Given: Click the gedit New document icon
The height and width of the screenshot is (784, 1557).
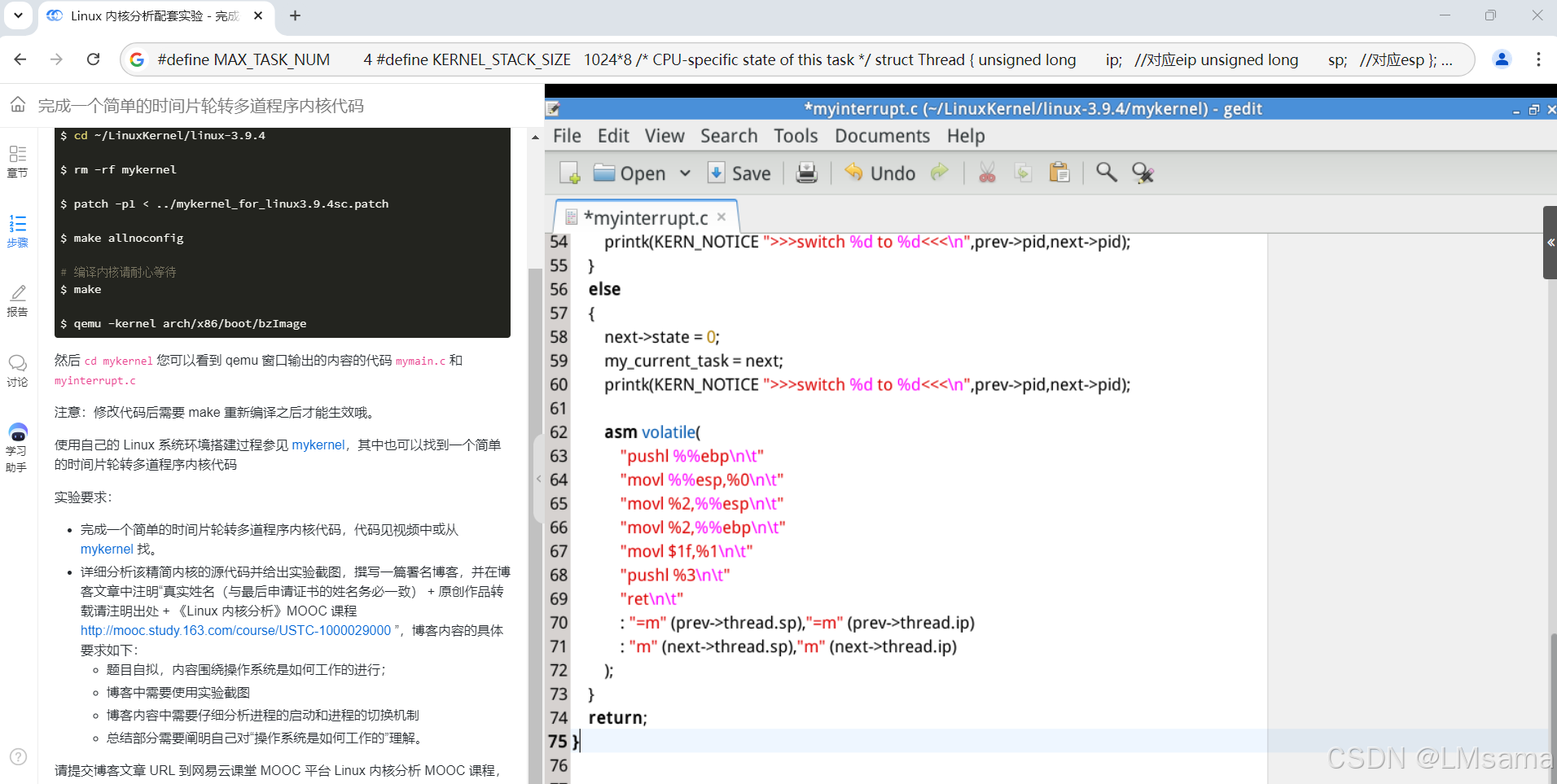Looking at the screenshot, I should click(x=570, y=173).
